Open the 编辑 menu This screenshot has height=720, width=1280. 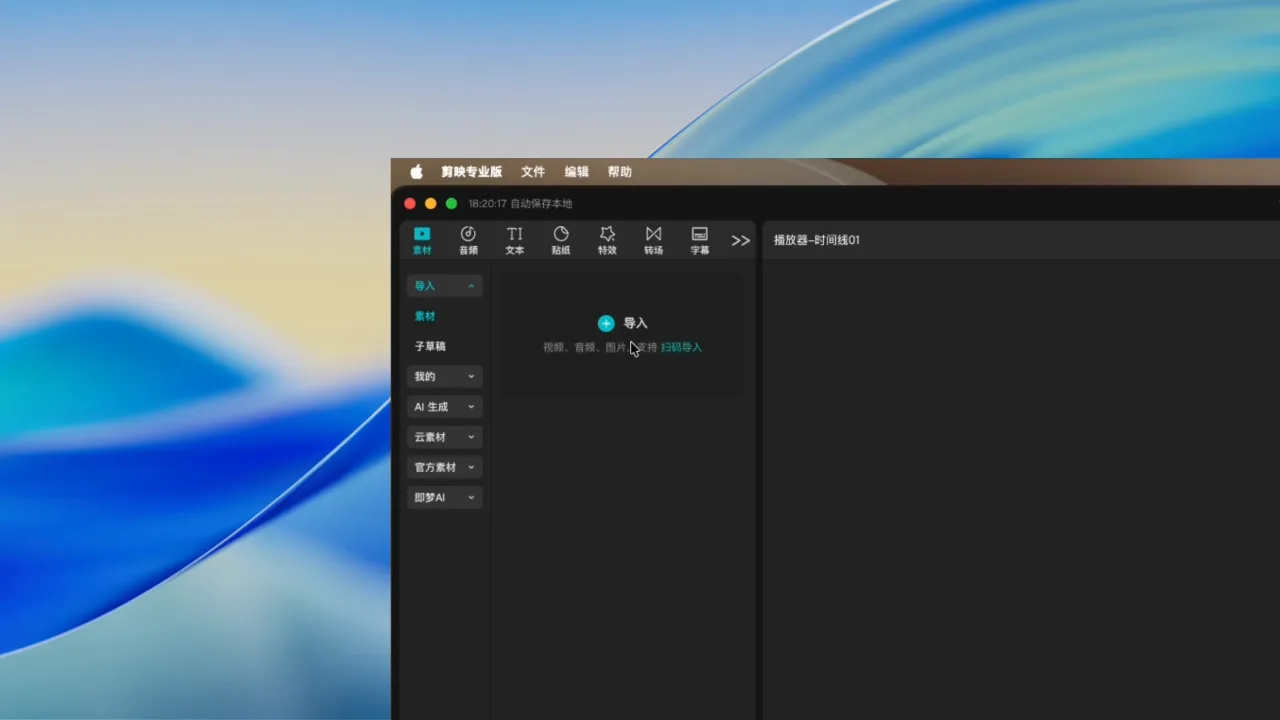click(x=577, y=172)
